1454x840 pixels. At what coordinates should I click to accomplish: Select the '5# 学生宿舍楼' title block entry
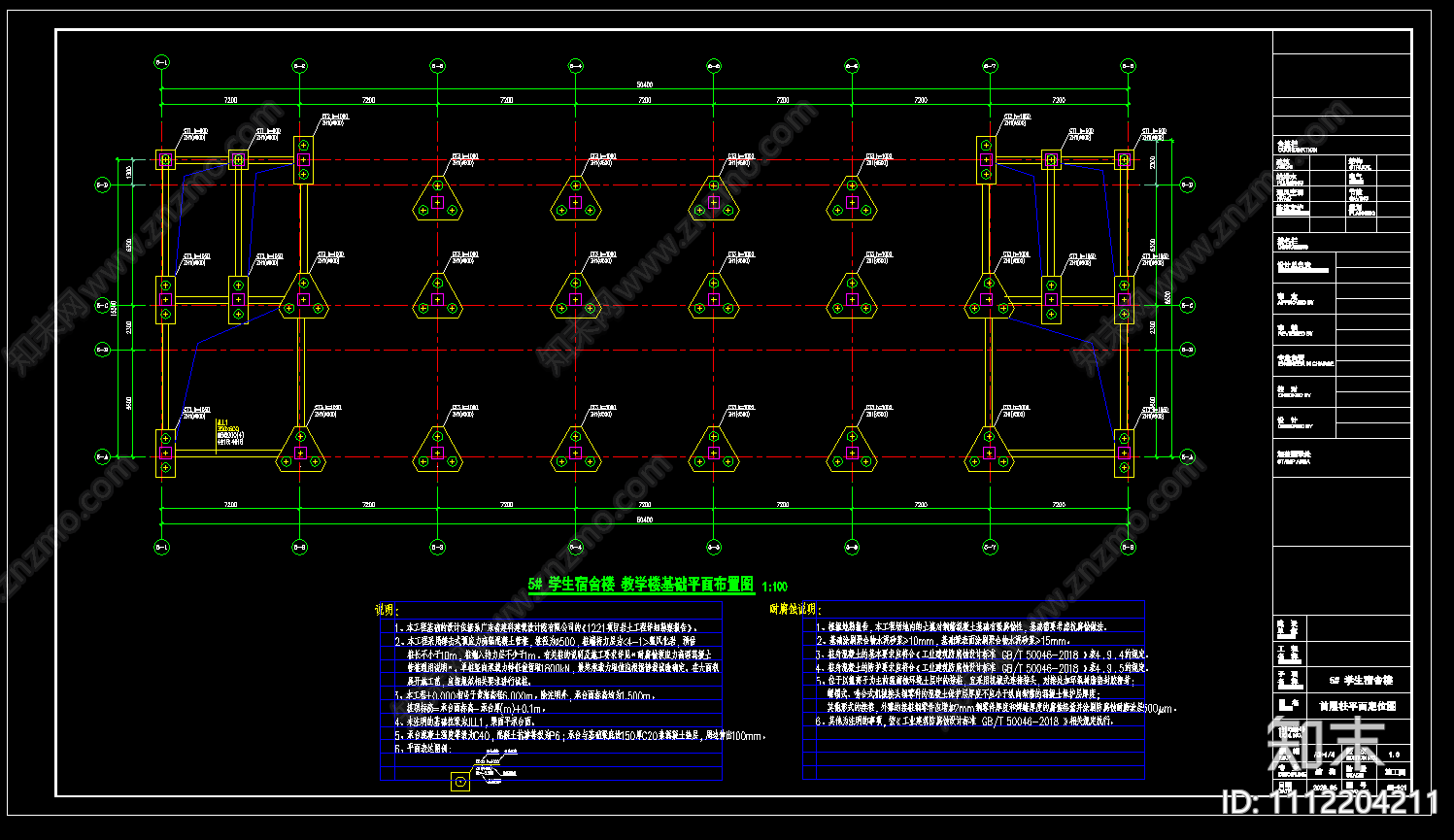[x=1360, y=680]
